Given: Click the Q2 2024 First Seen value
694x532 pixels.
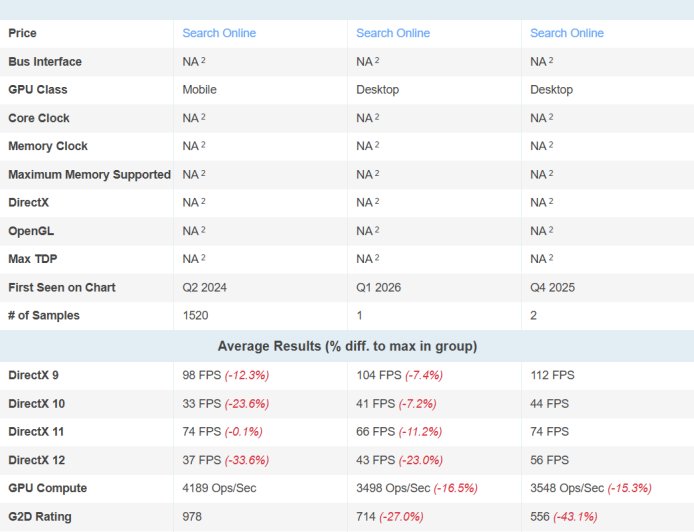Looking at the screenshot, I should (204, 287).
